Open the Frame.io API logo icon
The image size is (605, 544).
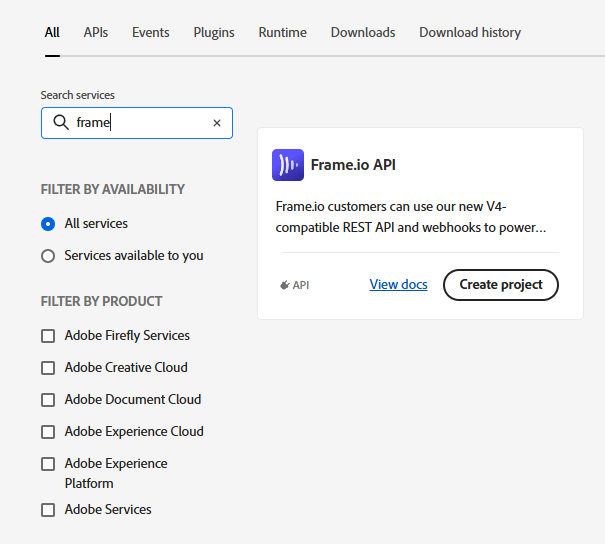(288, 165)
